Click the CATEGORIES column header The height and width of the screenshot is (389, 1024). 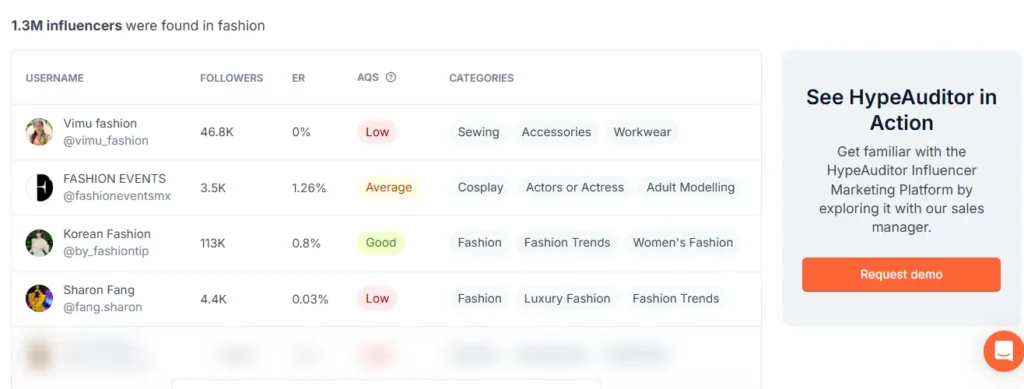[481, 78]
